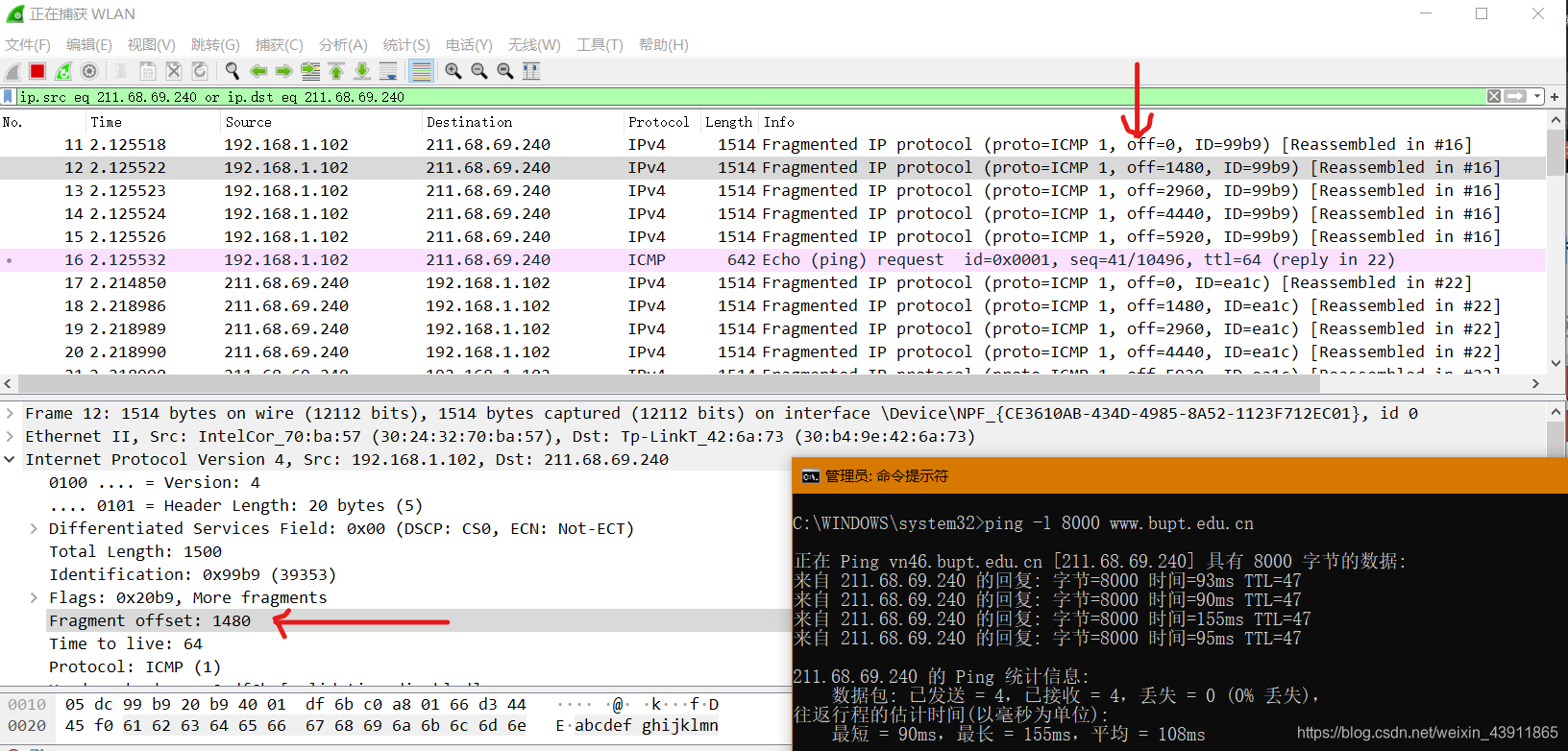Open the 电话(Y) menu
This screenshot has width=1568, height=751.
[x=469, y=45]
